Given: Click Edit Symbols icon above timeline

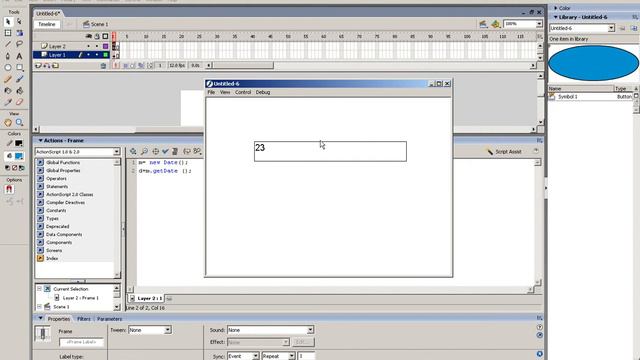Looking at the screenshot, I should 496,24.
